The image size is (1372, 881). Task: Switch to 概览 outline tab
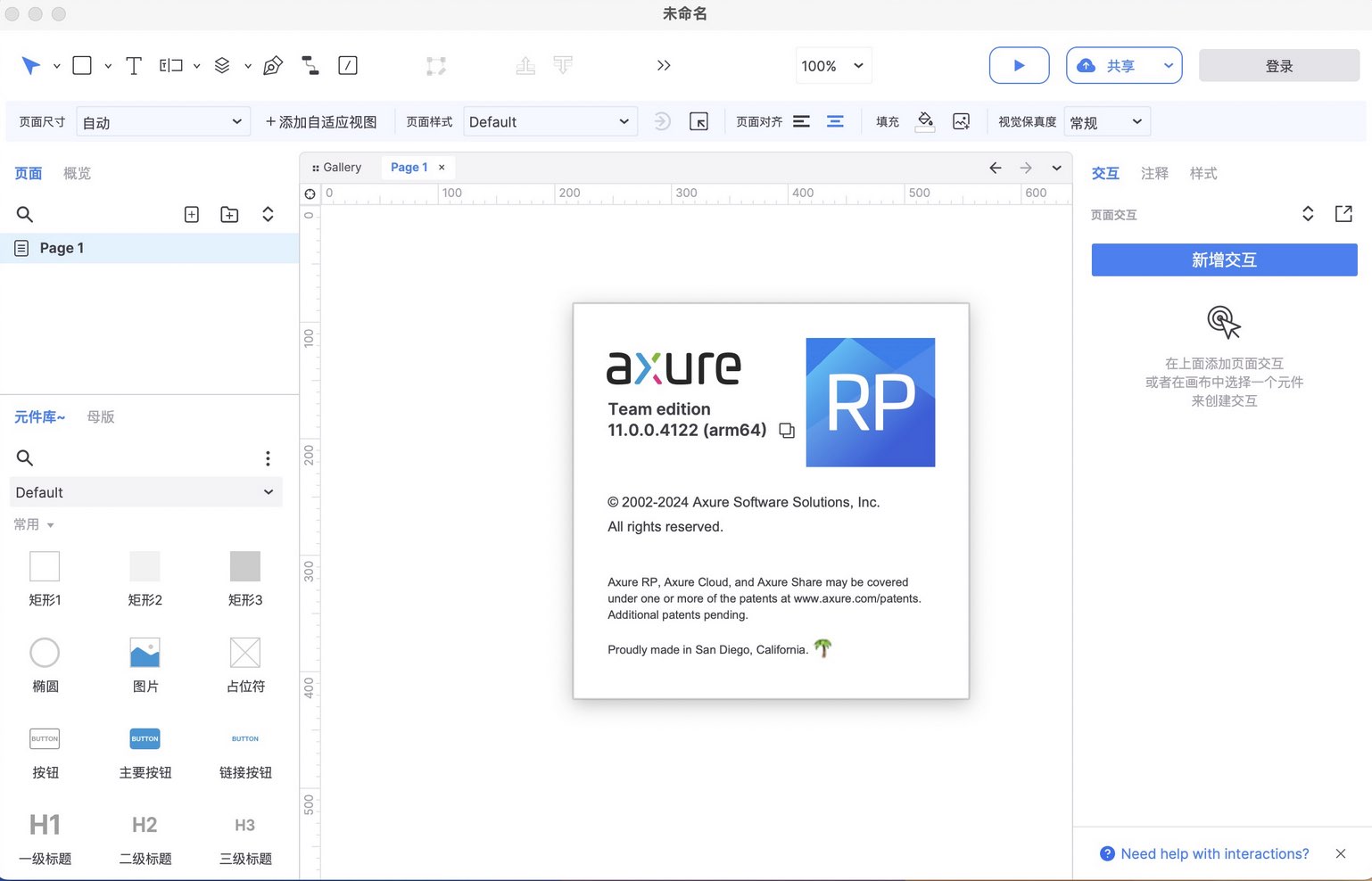78,173
